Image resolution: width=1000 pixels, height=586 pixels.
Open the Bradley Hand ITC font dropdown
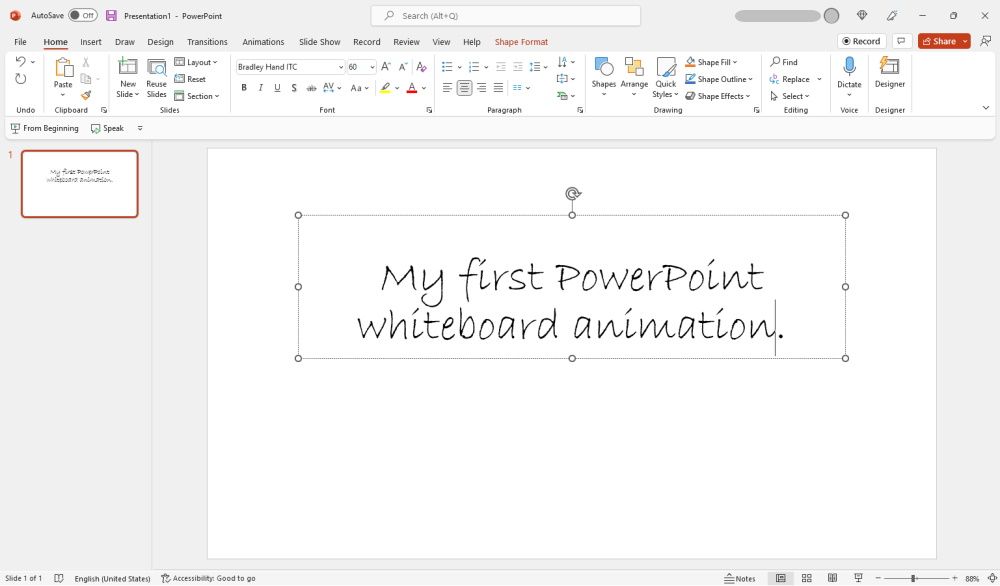[x=341, y=66]
